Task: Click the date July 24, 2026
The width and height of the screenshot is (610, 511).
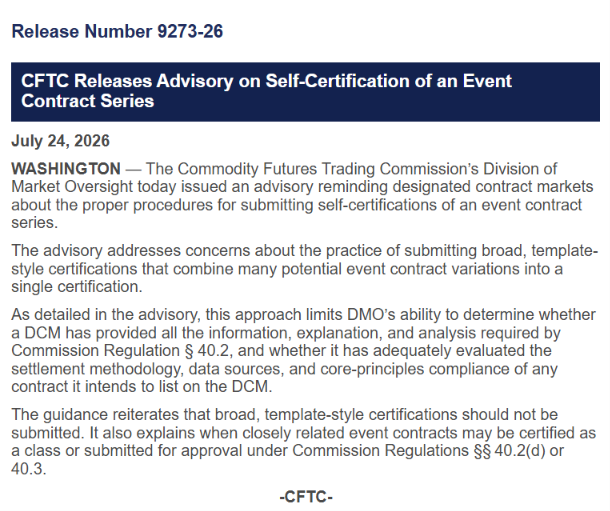Action: (x=60, y=141)
